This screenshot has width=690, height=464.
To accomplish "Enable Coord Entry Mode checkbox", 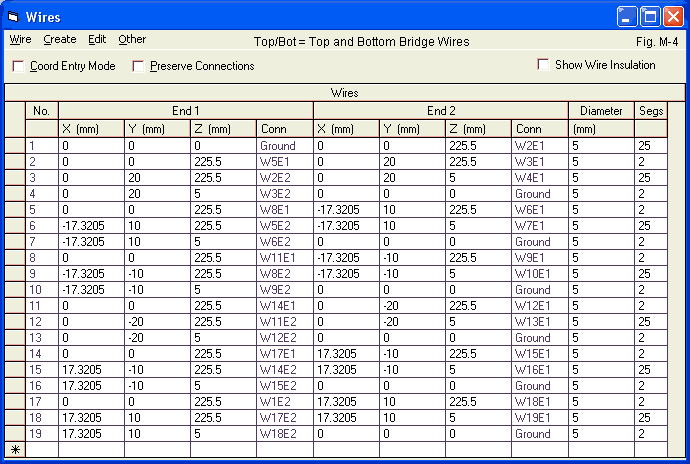I will click(18, 66).
